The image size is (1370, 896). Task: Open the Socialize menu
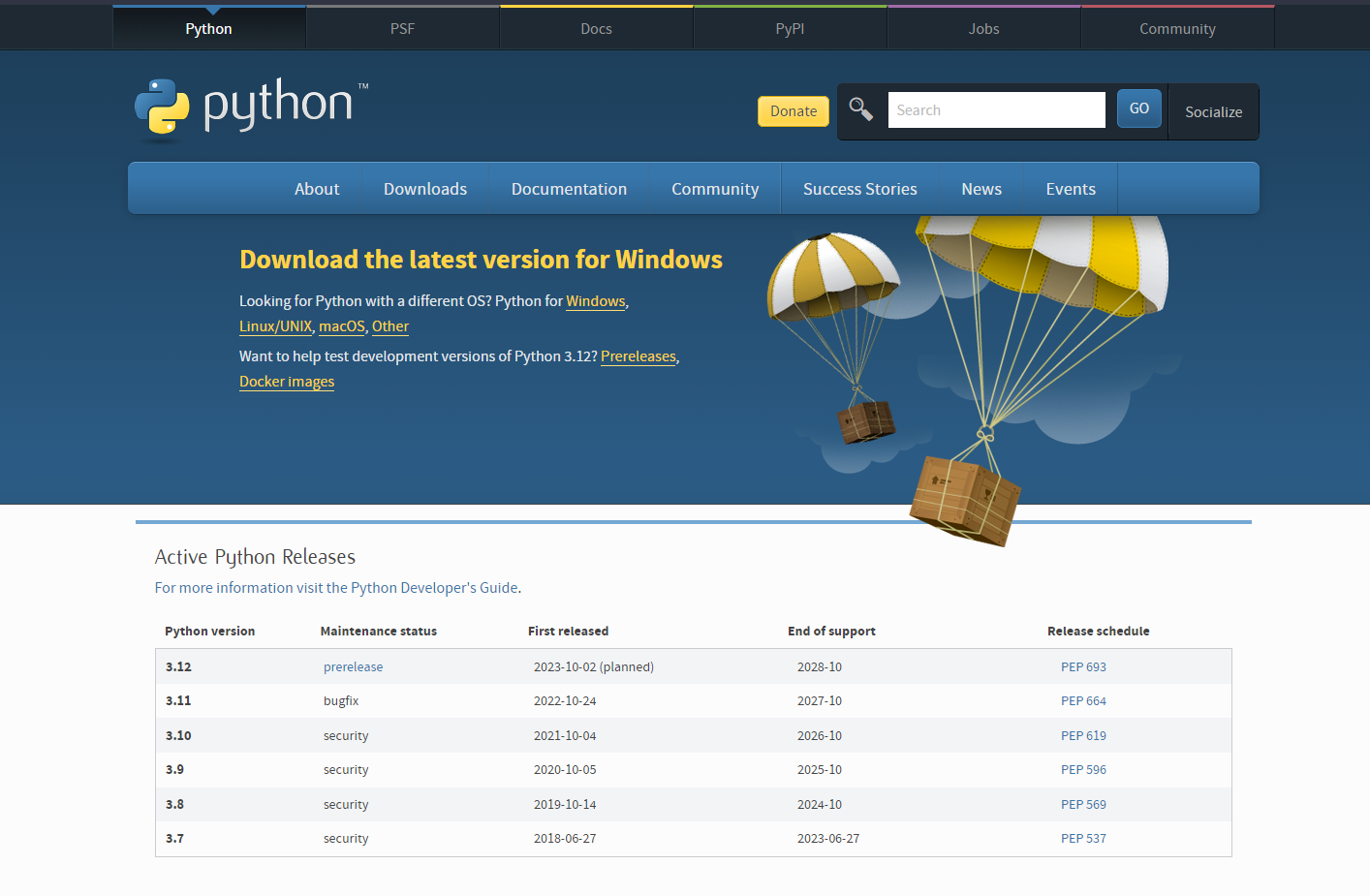point(1214,112)
